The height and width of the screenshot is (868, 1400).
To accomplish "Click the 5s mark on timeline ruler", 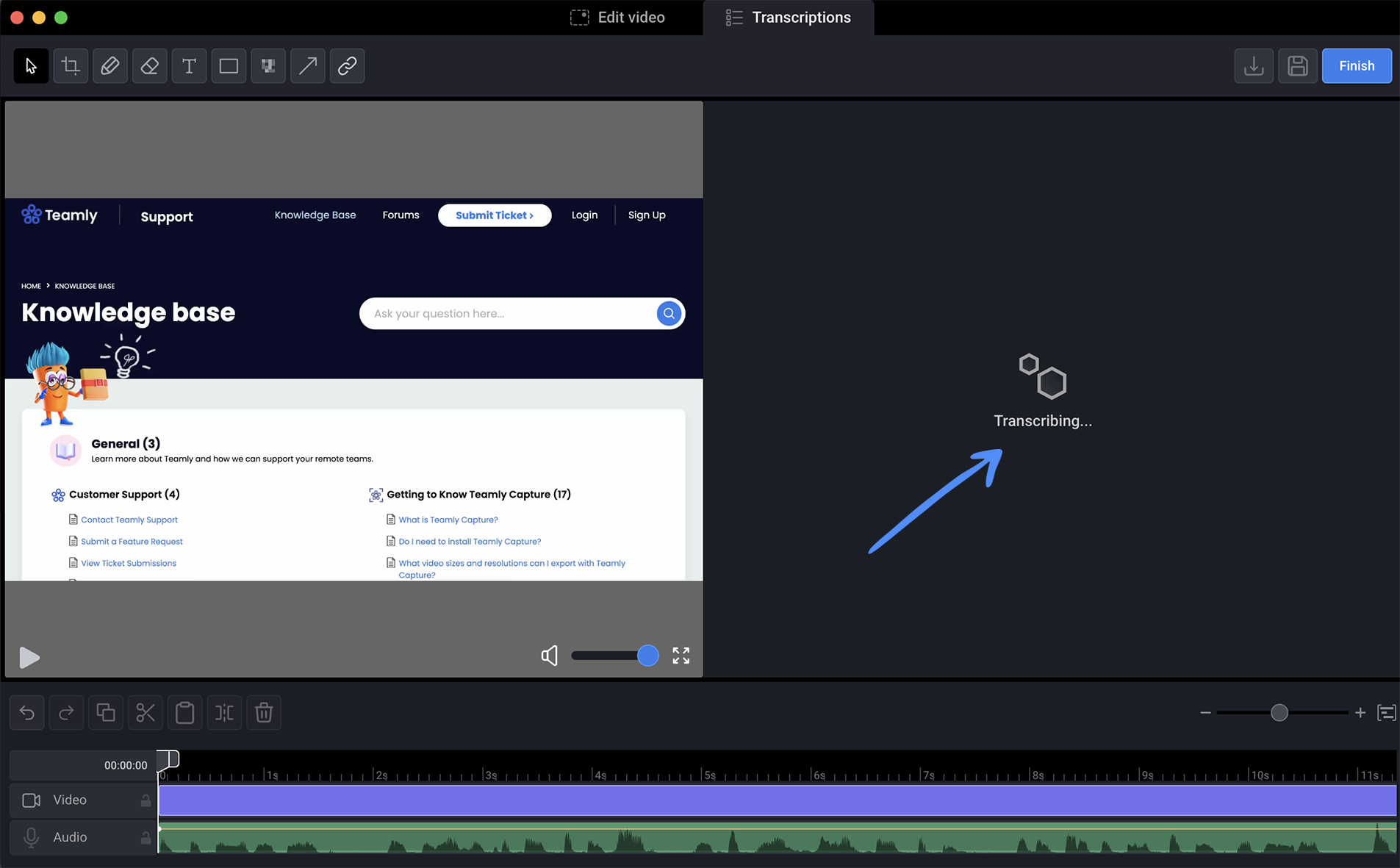I will coord(709,775).
